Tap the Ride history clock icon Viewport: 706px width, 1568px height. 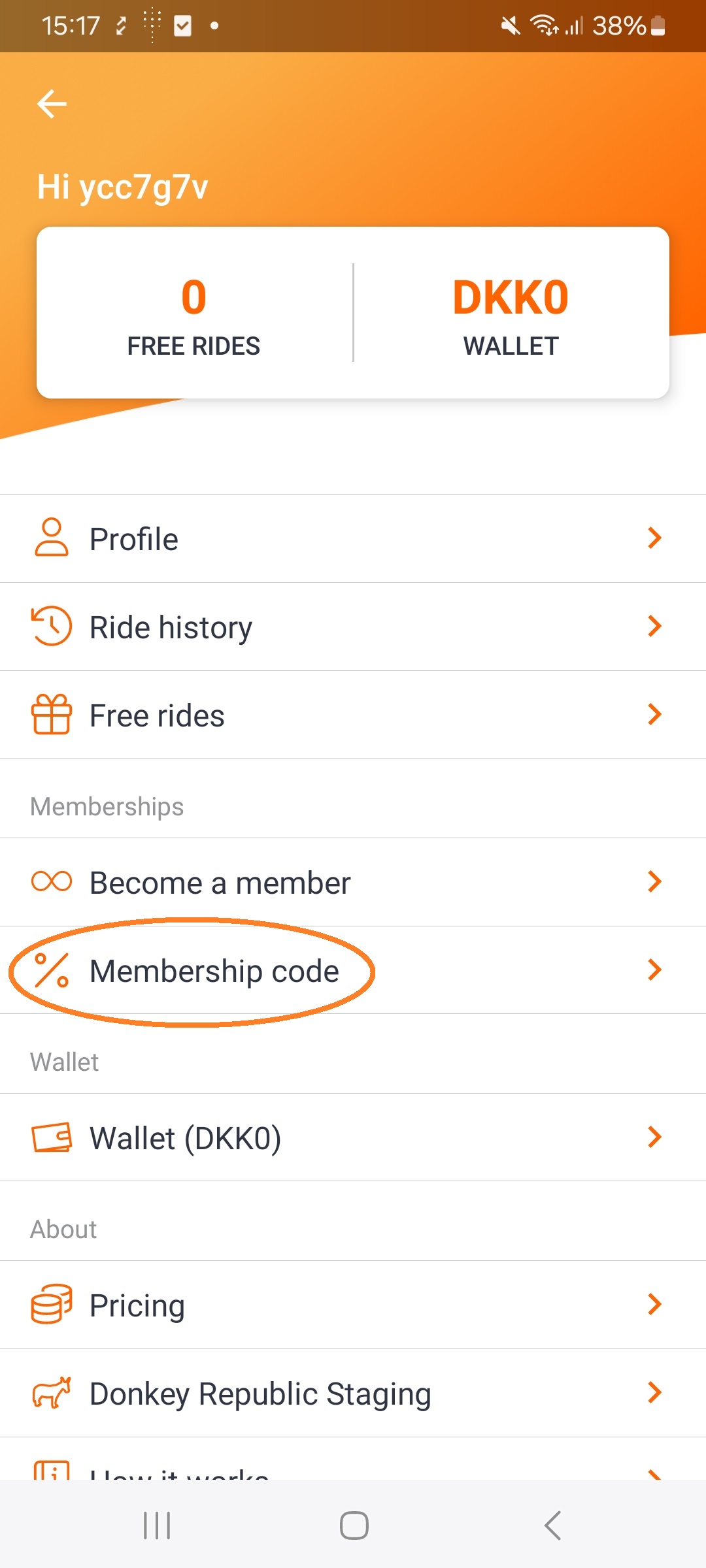pyautogui.click(x=51, y=626)
